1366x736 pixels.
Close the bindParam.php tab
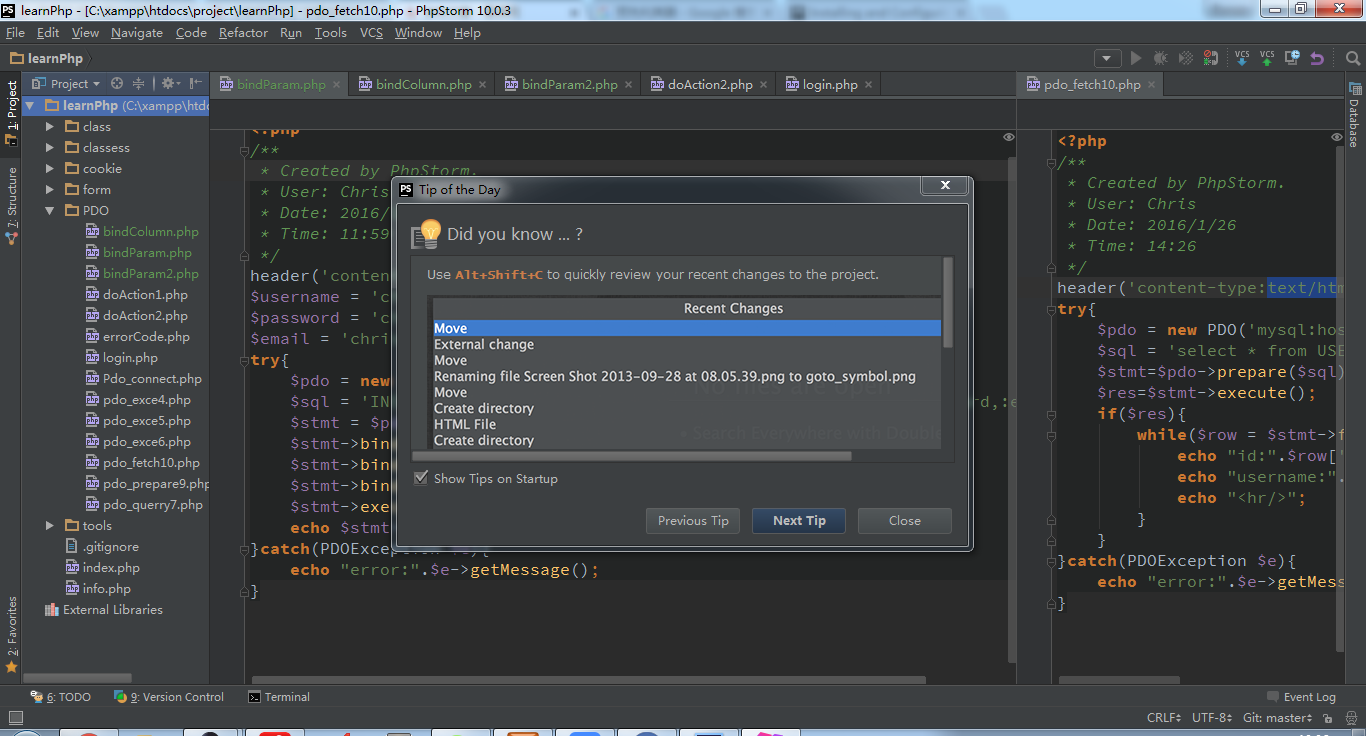[335, 85]
